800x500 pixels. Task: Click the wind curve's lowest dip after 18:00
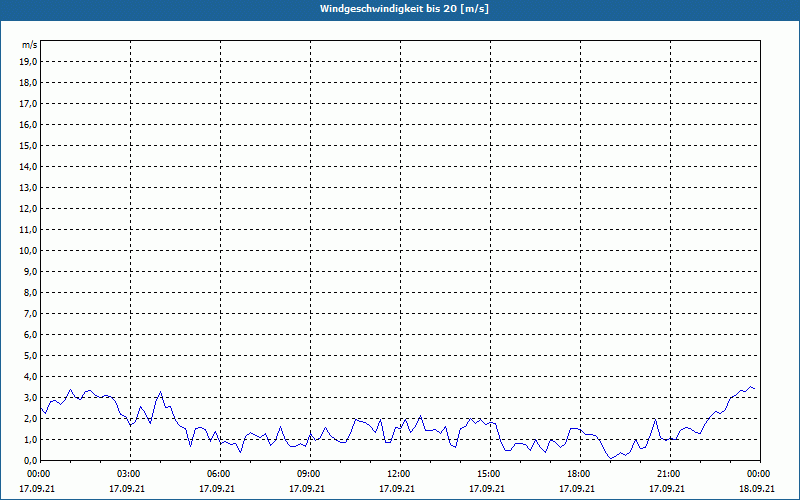point(610,458)
